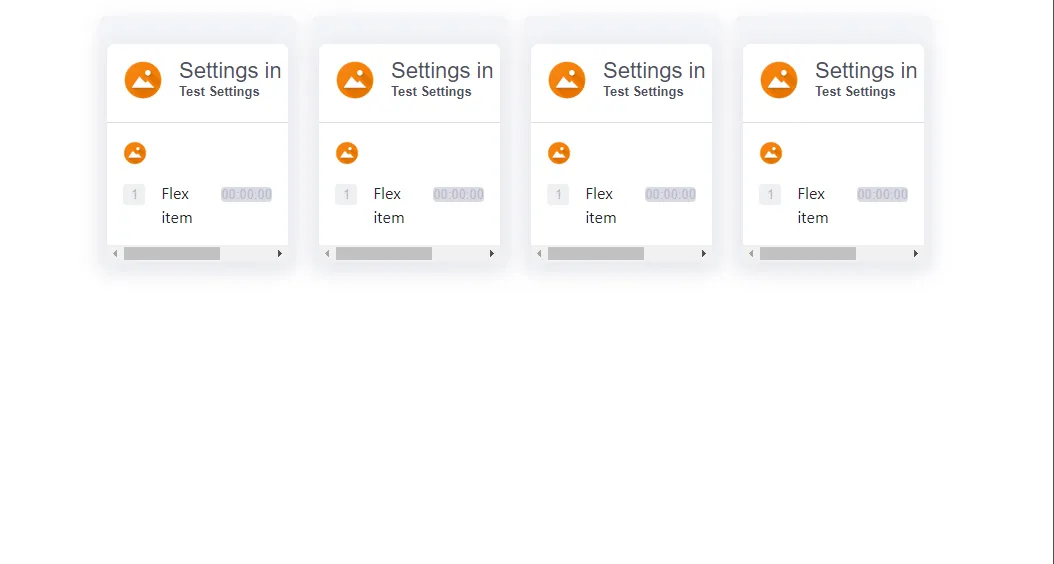Click the "Flex item" text in fourth card

pos(812,205)
